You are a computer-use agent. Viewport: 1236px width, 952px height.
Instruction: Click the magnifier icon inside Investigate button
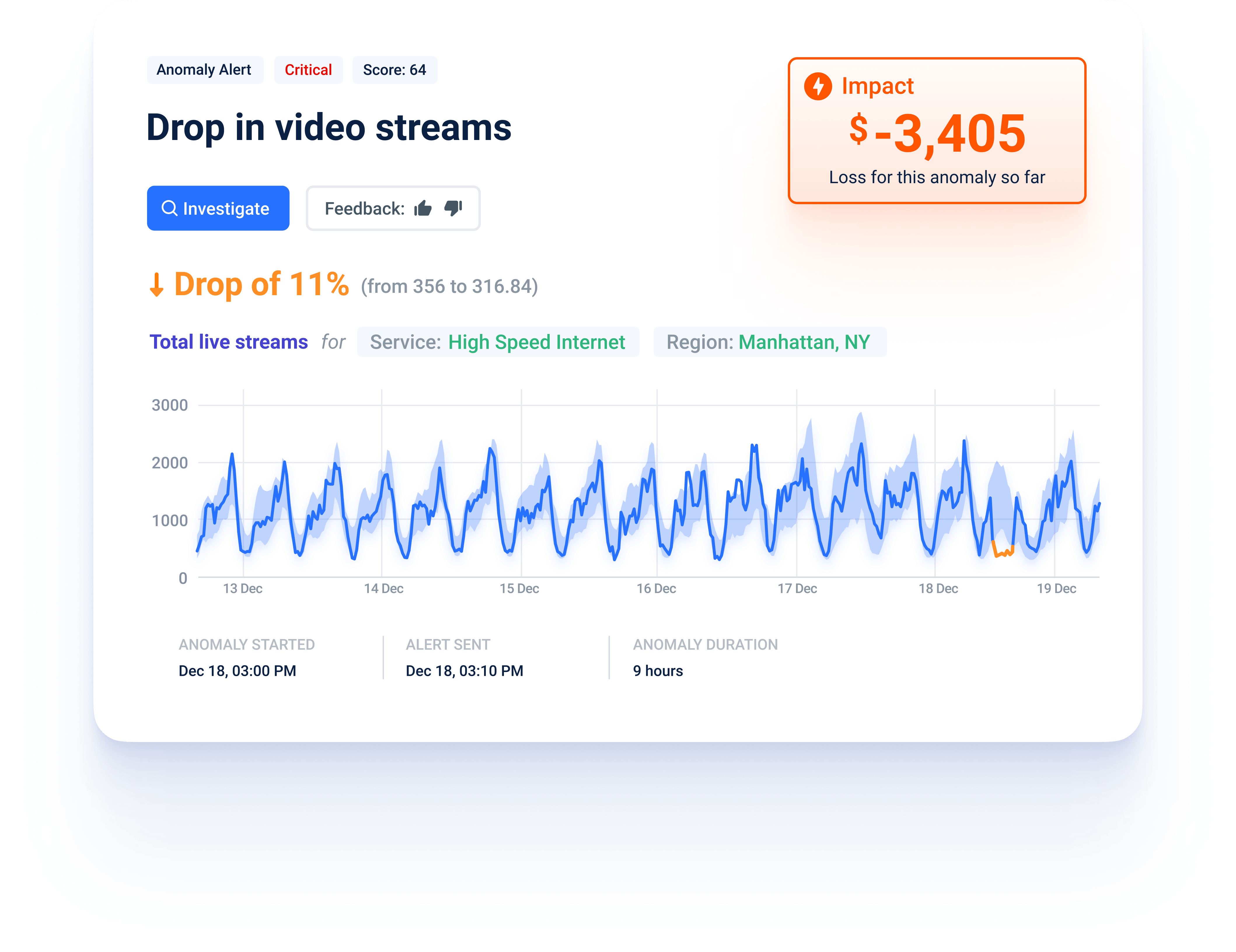[169, 208]
